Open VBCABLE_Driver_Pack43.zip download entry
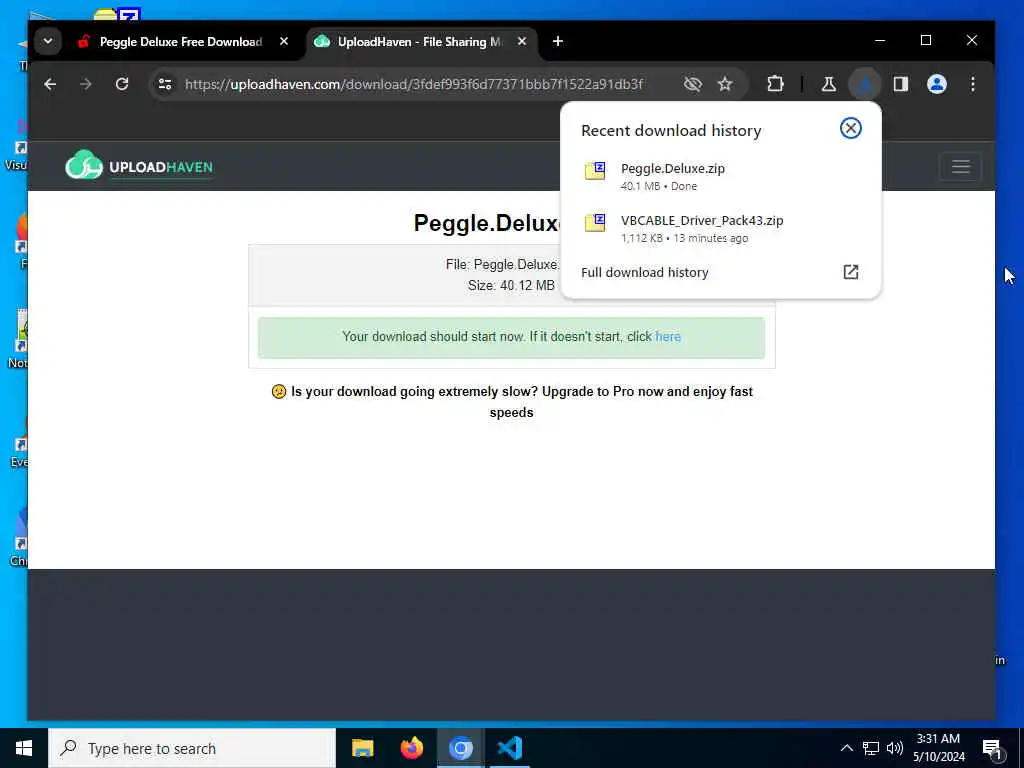The width and height of the screenshot is (1024, 768). pos(720,229)
